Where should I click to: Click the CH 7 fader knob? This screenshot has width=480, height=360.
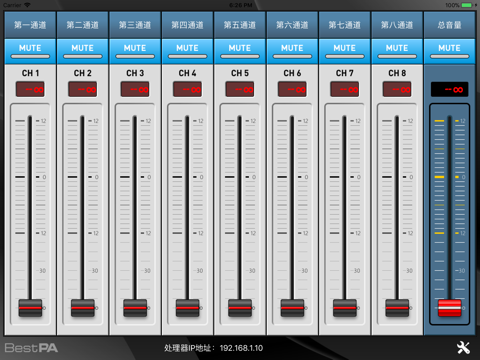point(345,308)
